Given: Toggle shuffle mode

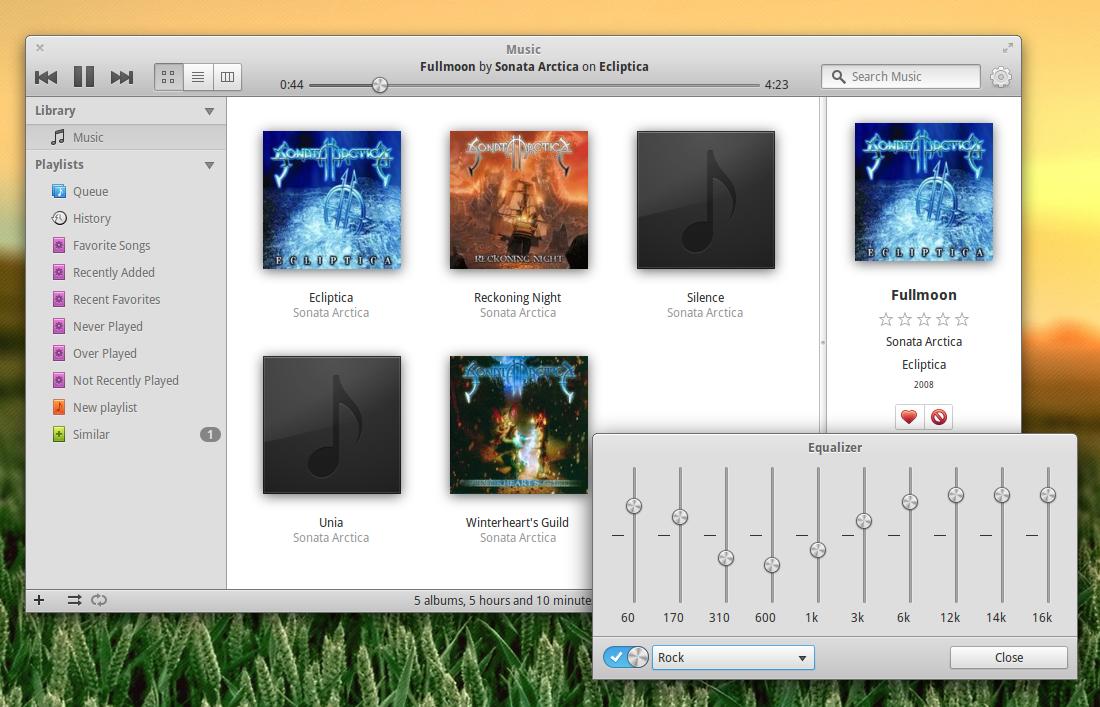Looking at the screenshot, I should point(74,600).
